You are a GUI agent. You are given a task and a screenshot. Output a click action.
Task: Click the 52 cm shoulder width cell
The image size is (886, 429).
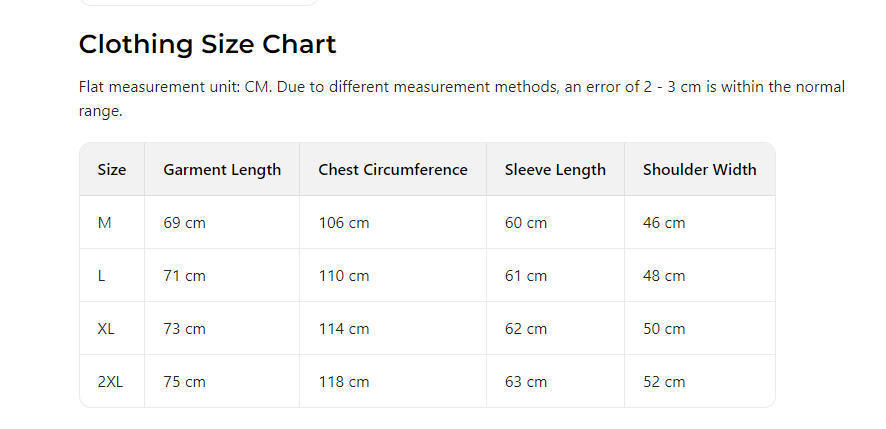(x=664, y=382)
